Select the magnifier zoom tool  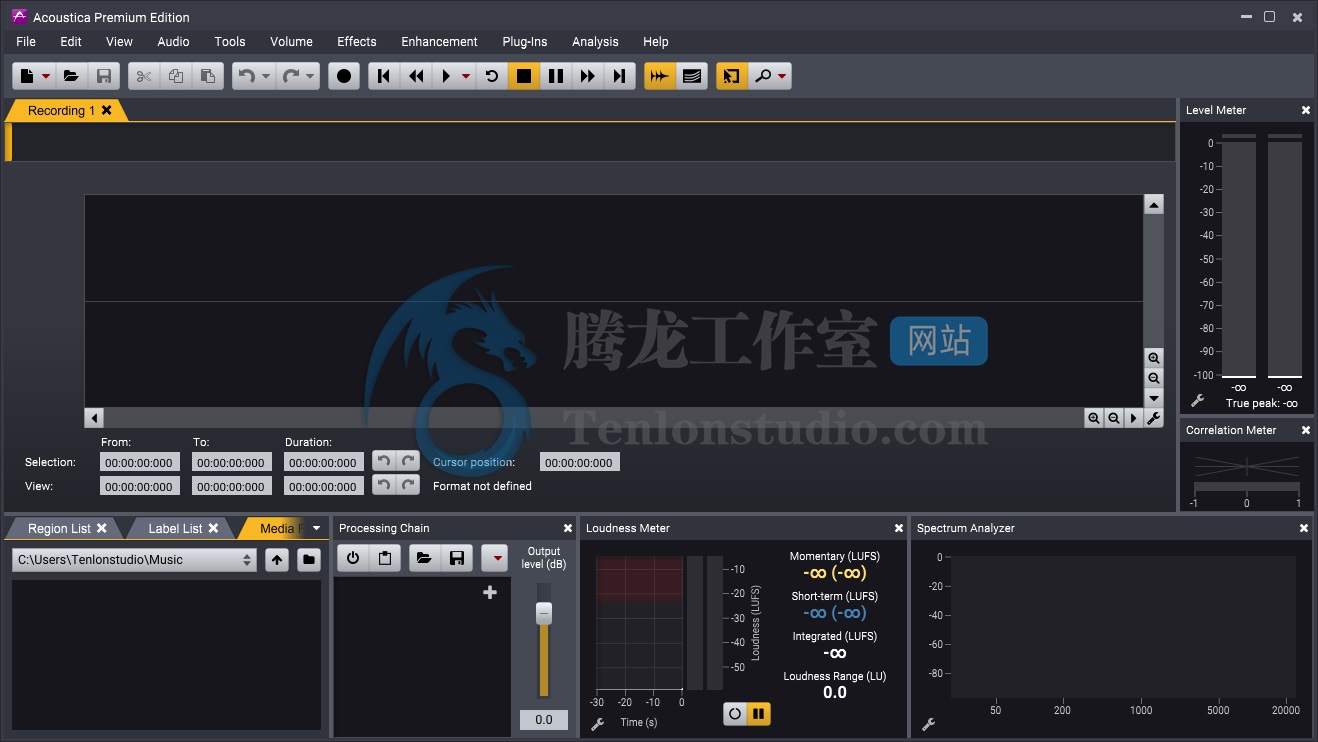[x=763, y=76]
